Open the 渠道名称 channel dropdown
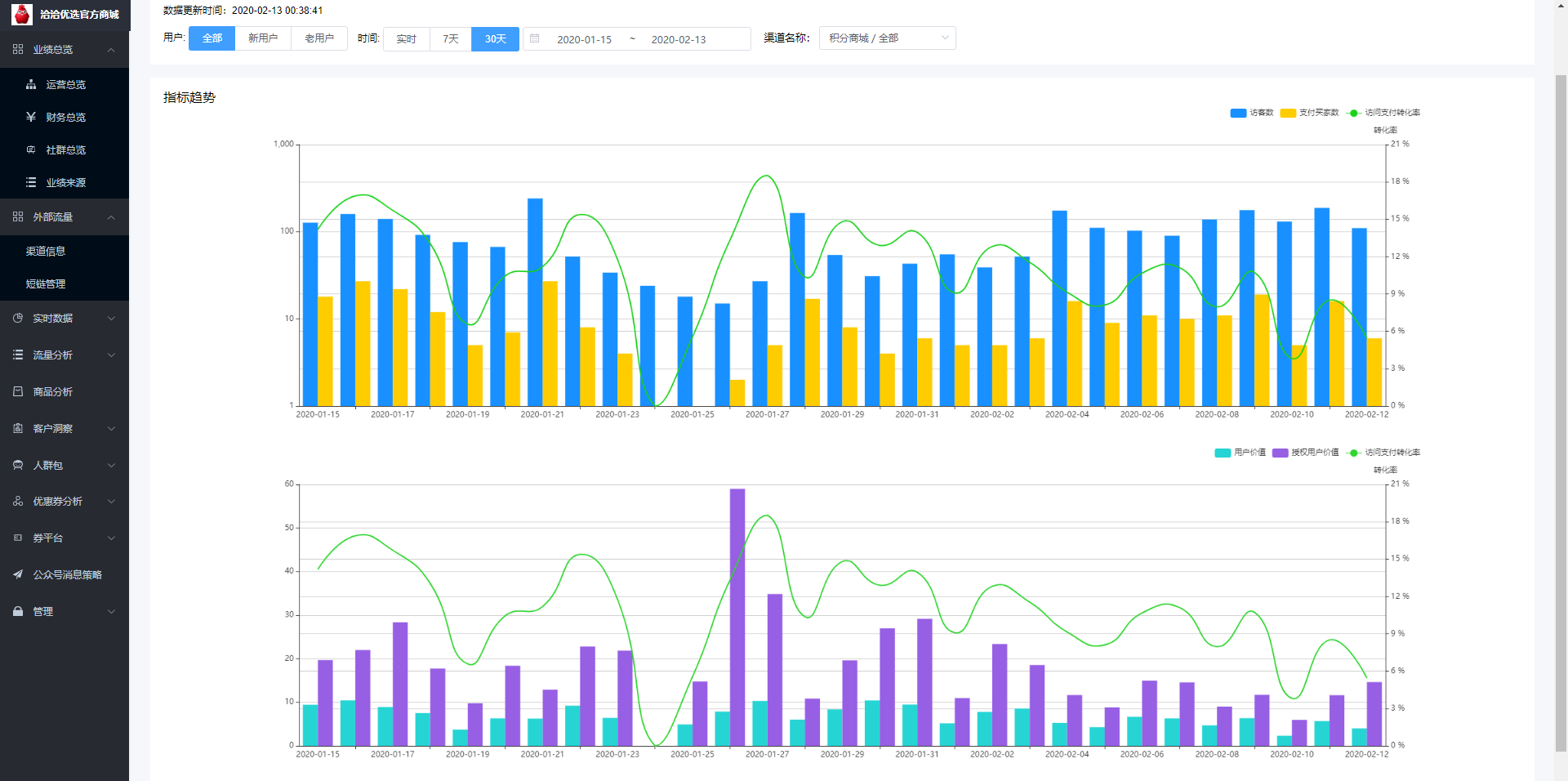Screen dimensions: 1568x781 click(887, 38)
